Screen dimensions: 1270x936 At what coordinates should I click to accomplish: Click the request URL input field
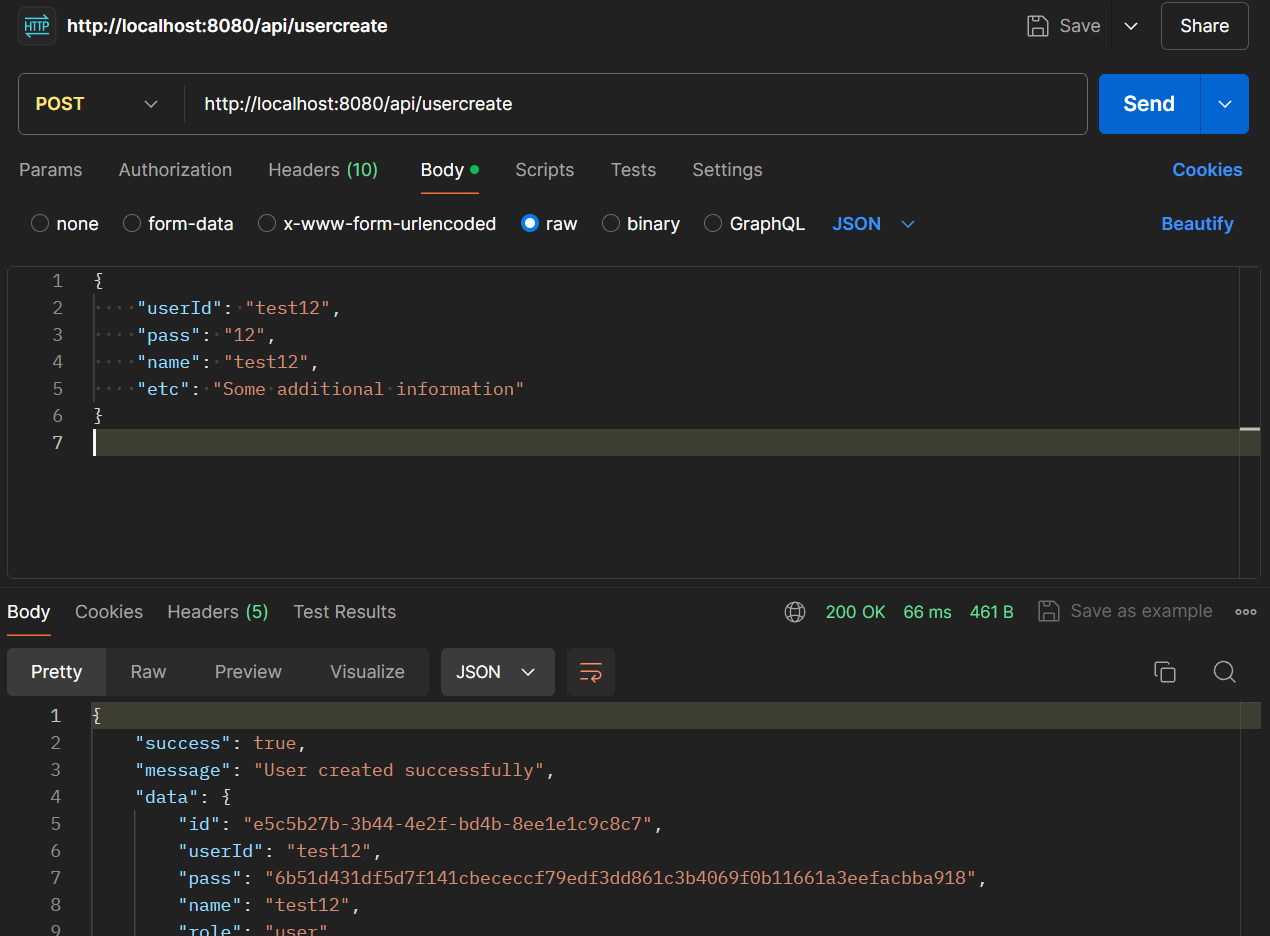[x=636, y=104]
